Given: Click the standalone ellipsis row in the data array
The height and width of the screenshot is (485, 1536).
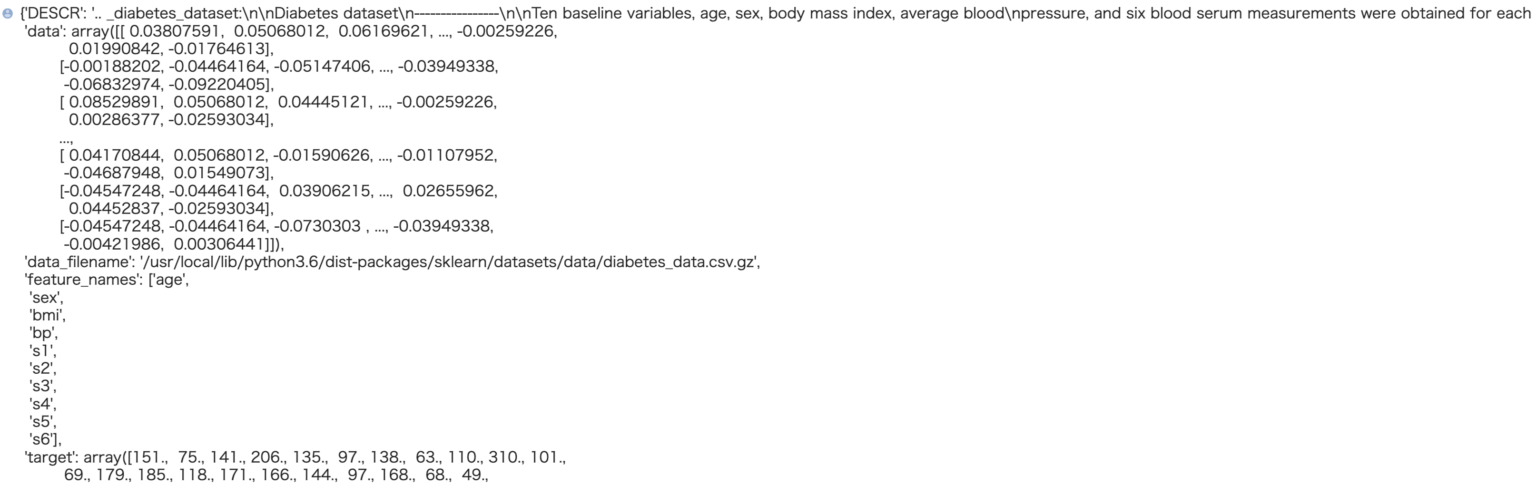Looking at the screenshot, I should pyautogui.click(x=66, y=137).
